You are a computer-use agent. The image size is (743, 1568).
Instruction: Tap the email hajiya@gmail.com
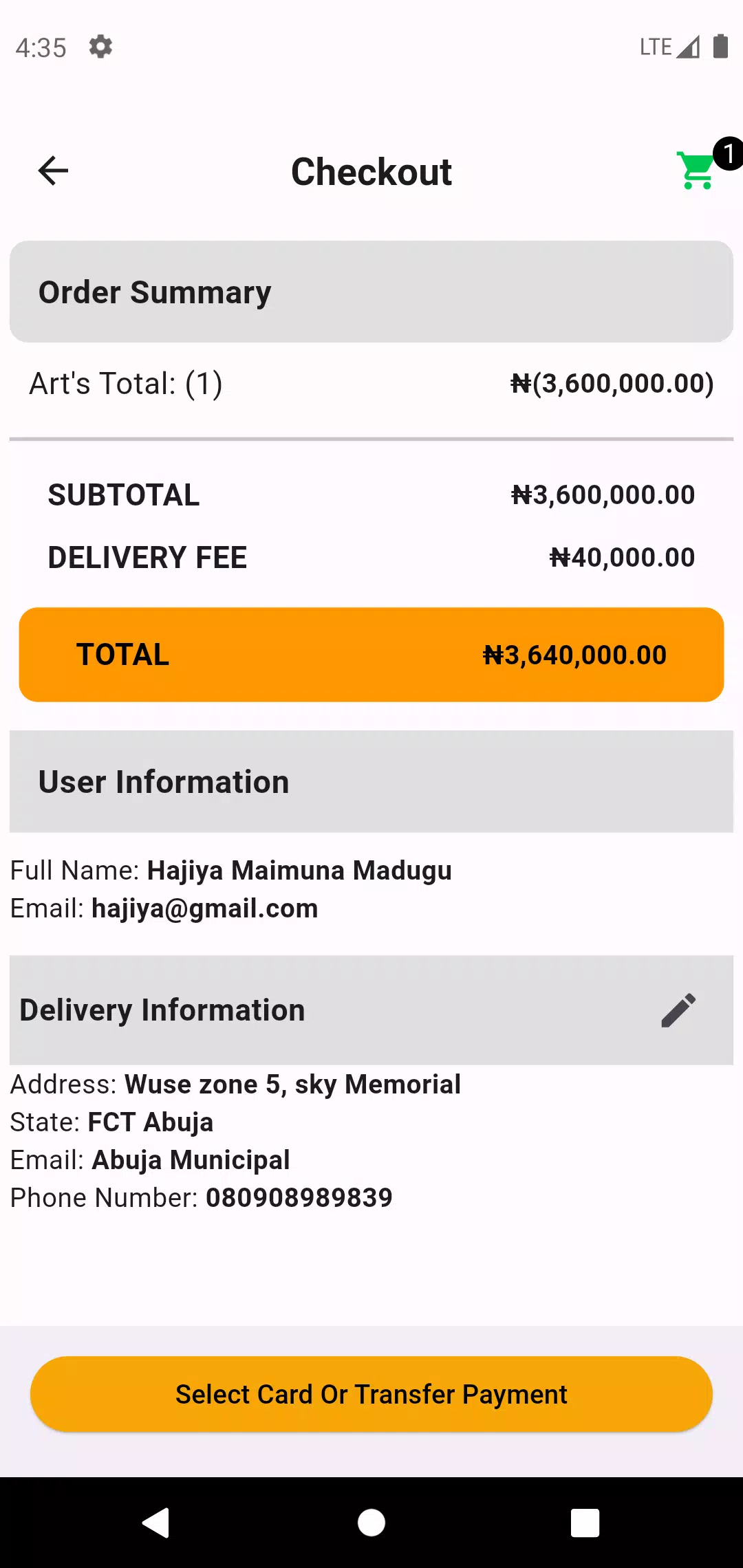click(x=205, y=908)
